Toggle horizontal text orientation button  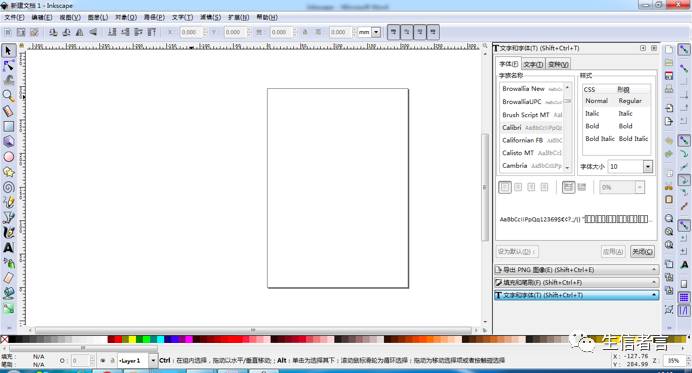568,187
